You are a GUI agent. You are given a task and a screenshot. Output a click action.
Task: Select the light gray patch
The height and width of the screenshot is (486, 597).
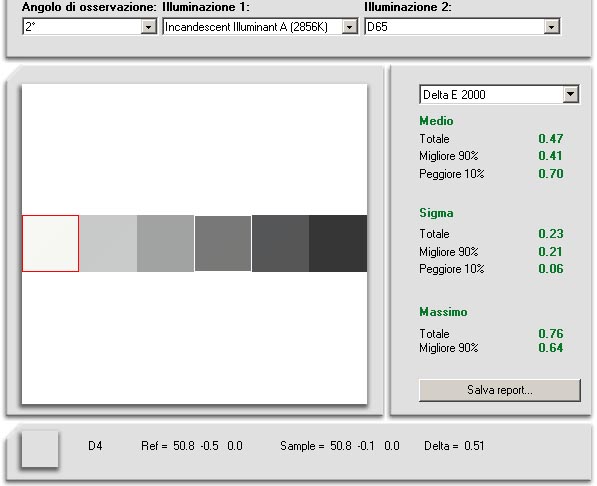click(x=108, y=243)
